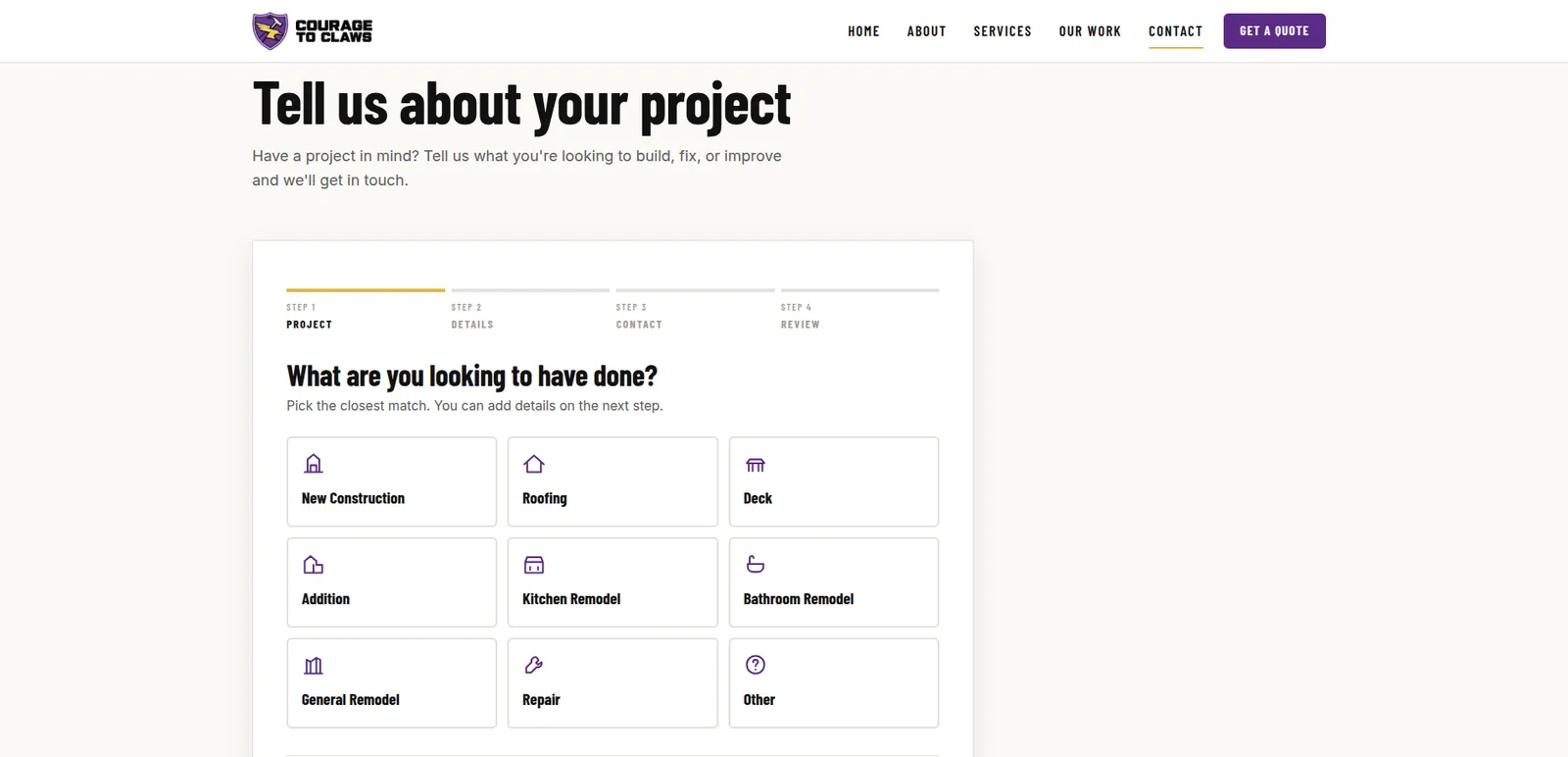Jump to Step 2 Details
Viewport: 1568px width, 757px height.
[x=530, y=310]
